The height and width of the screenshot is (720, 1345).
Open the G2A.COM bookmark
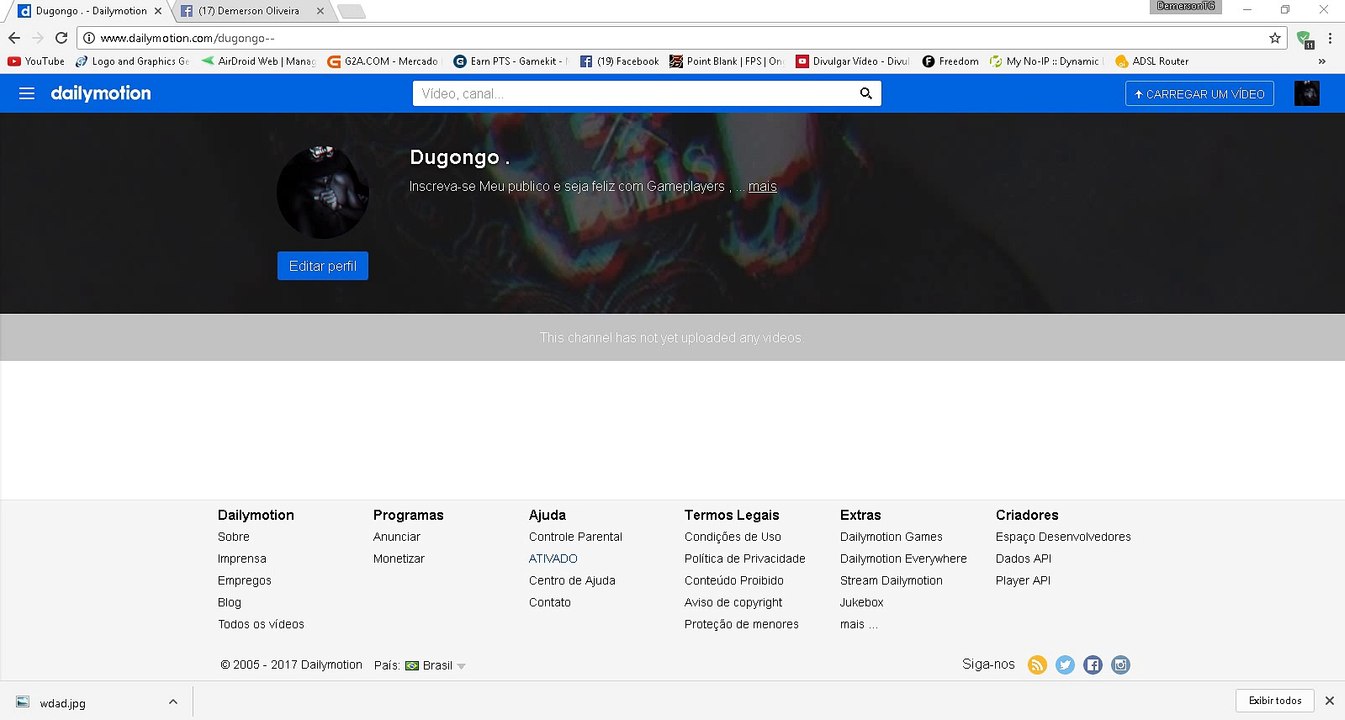(x=384, y=61)
